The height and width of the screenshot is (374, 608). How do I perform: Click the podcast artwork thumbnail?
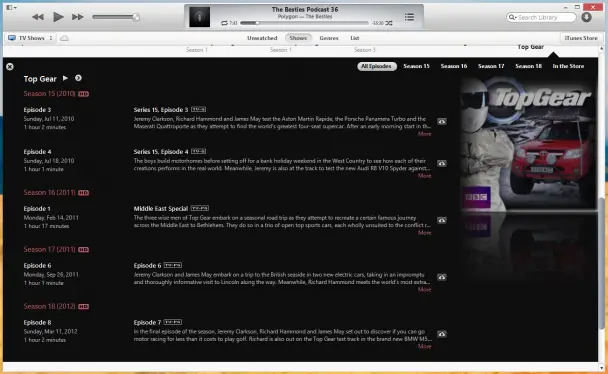click(x=199, y=17)
